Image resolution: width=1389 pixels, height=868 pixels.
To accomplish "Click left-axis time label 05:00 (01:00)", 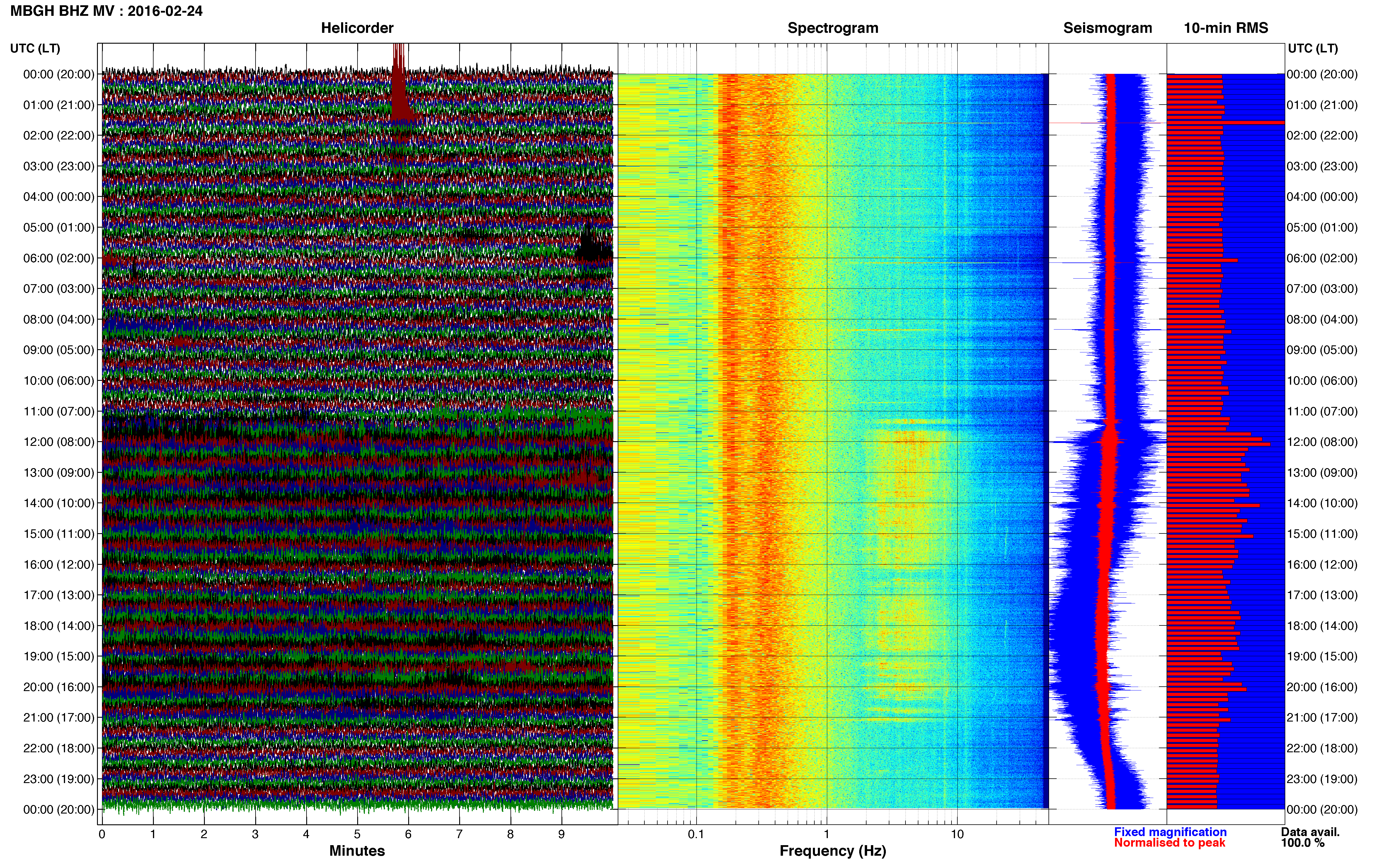I will 59,227.
